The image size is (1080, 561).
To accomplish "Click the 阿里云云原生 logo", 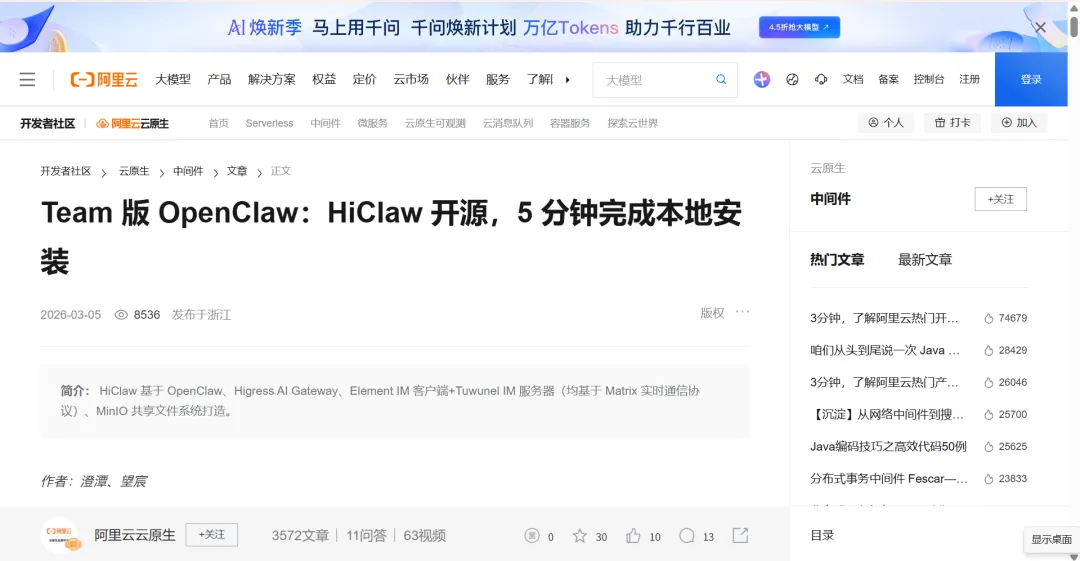I will click(x=132, y=123).
